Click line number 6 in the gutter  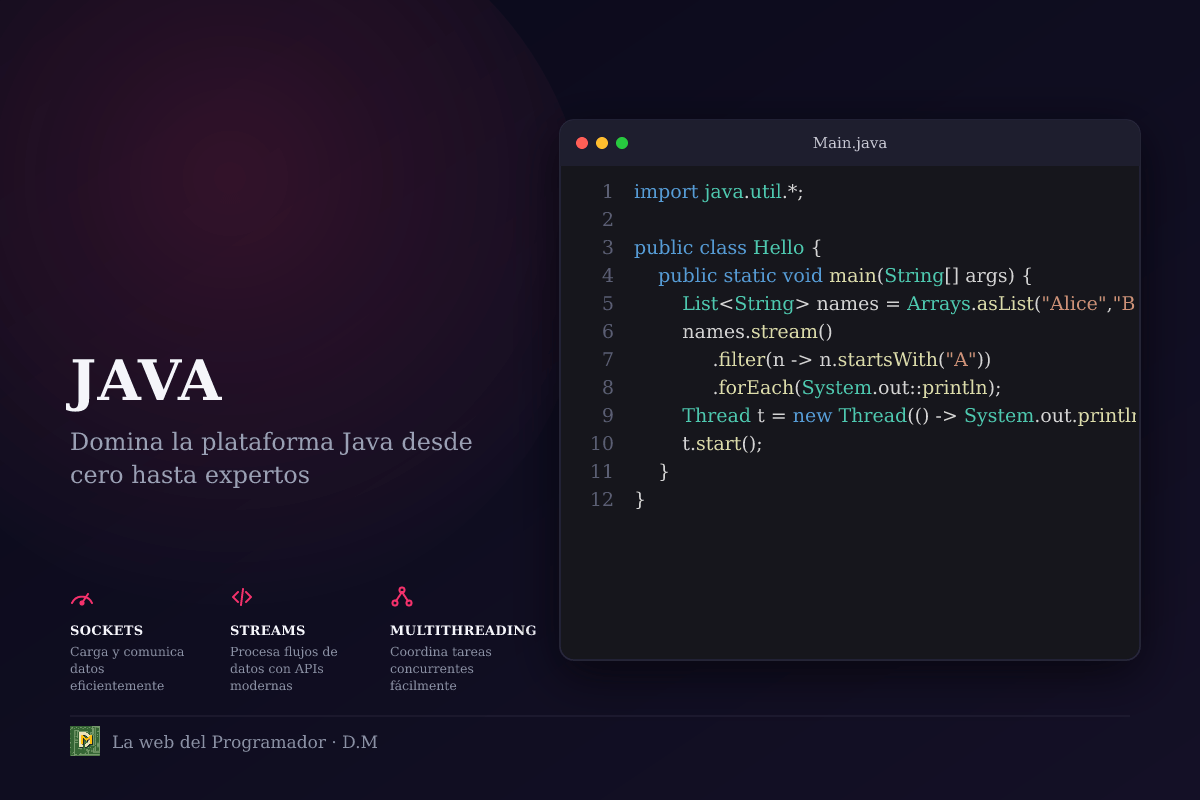(607, 332)
